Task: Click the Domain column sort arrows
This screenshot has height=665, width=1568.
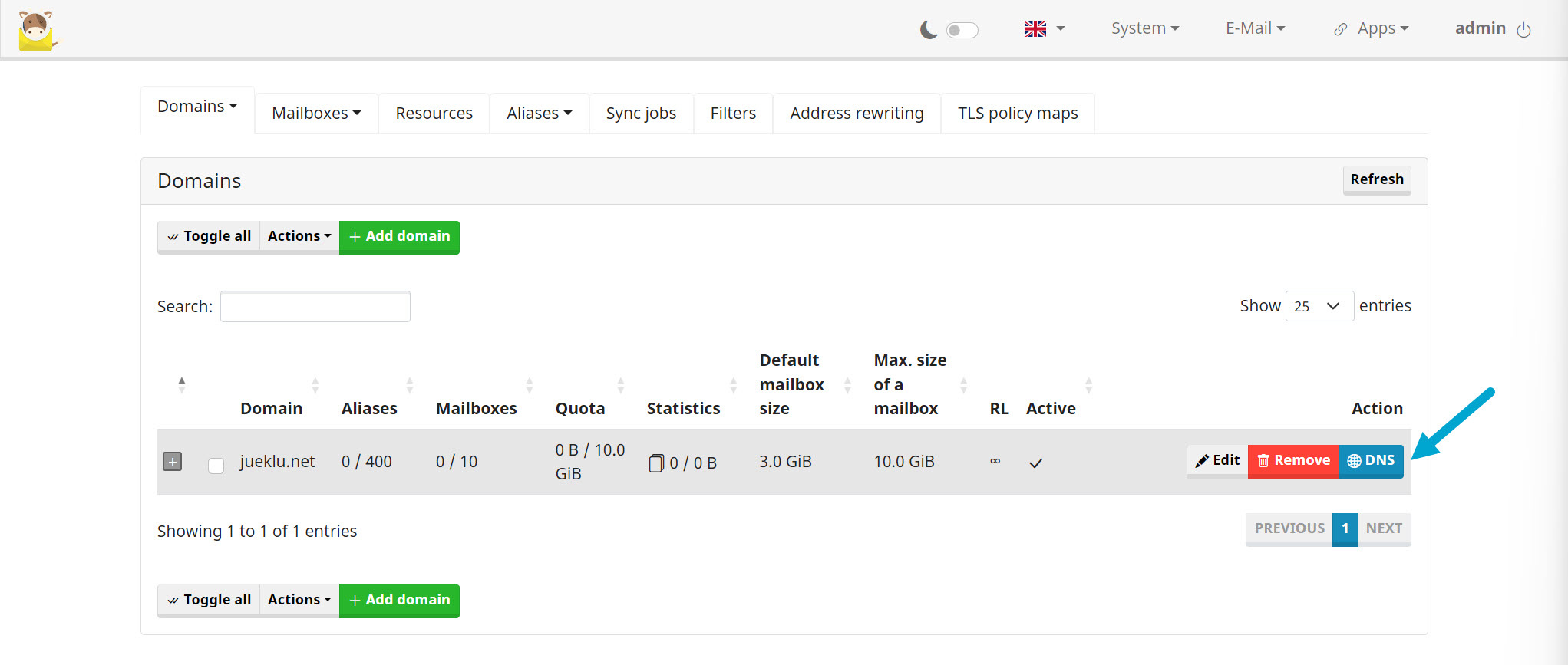Action: [x=315, y=385]
